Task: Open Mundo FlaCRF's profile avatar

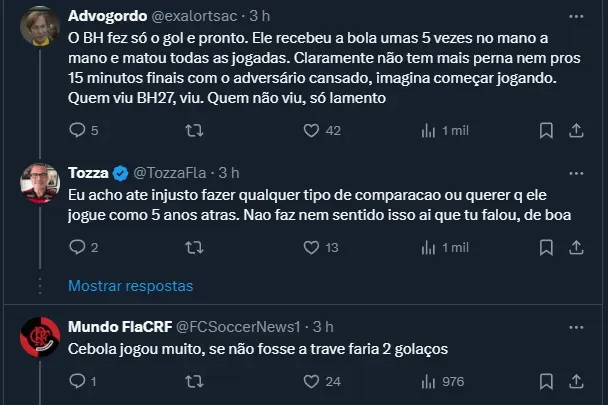Action: (x=40, y=341)
